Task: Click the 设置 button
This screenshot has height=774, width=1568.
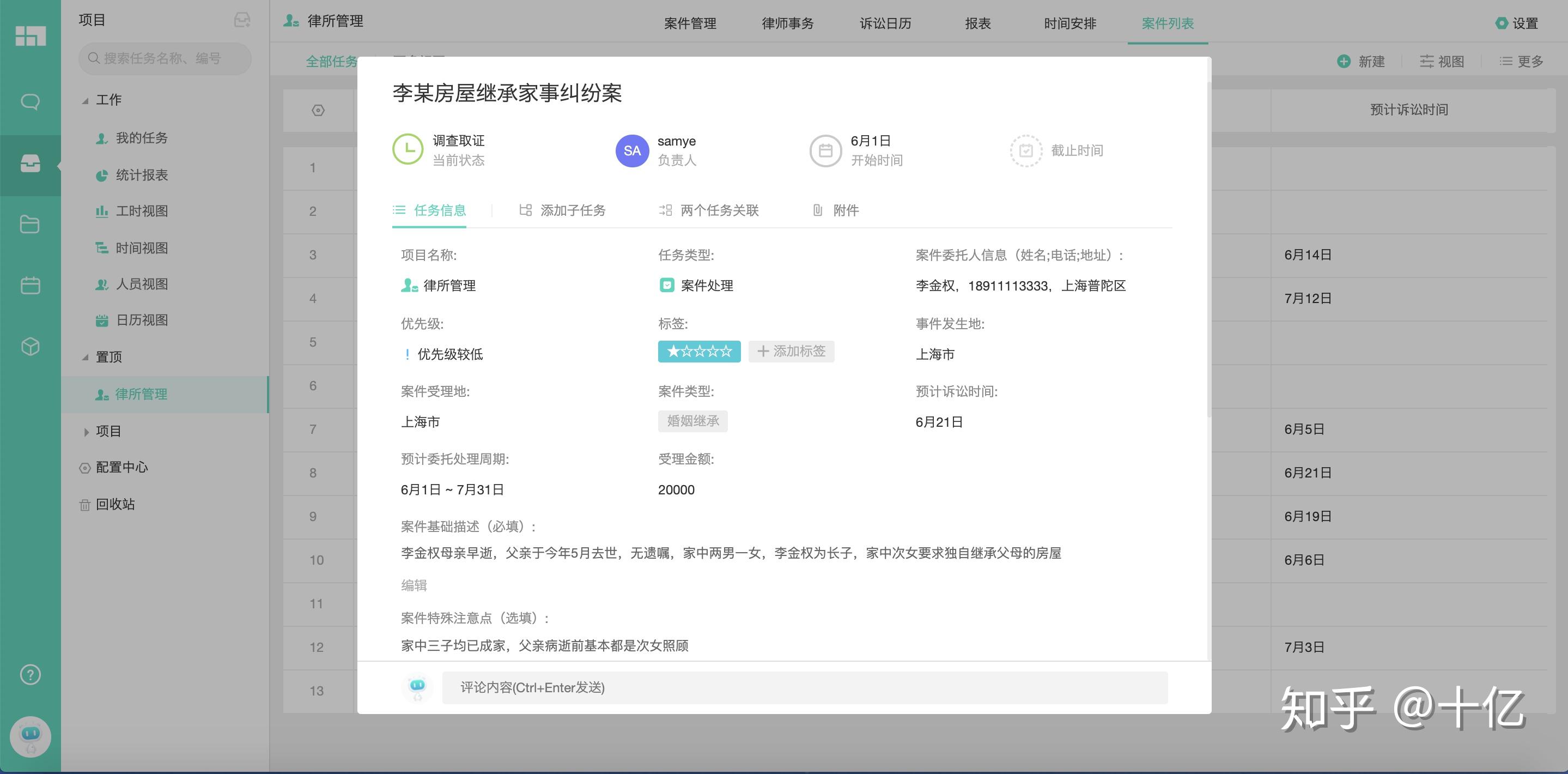Action: coord(1516,23)
